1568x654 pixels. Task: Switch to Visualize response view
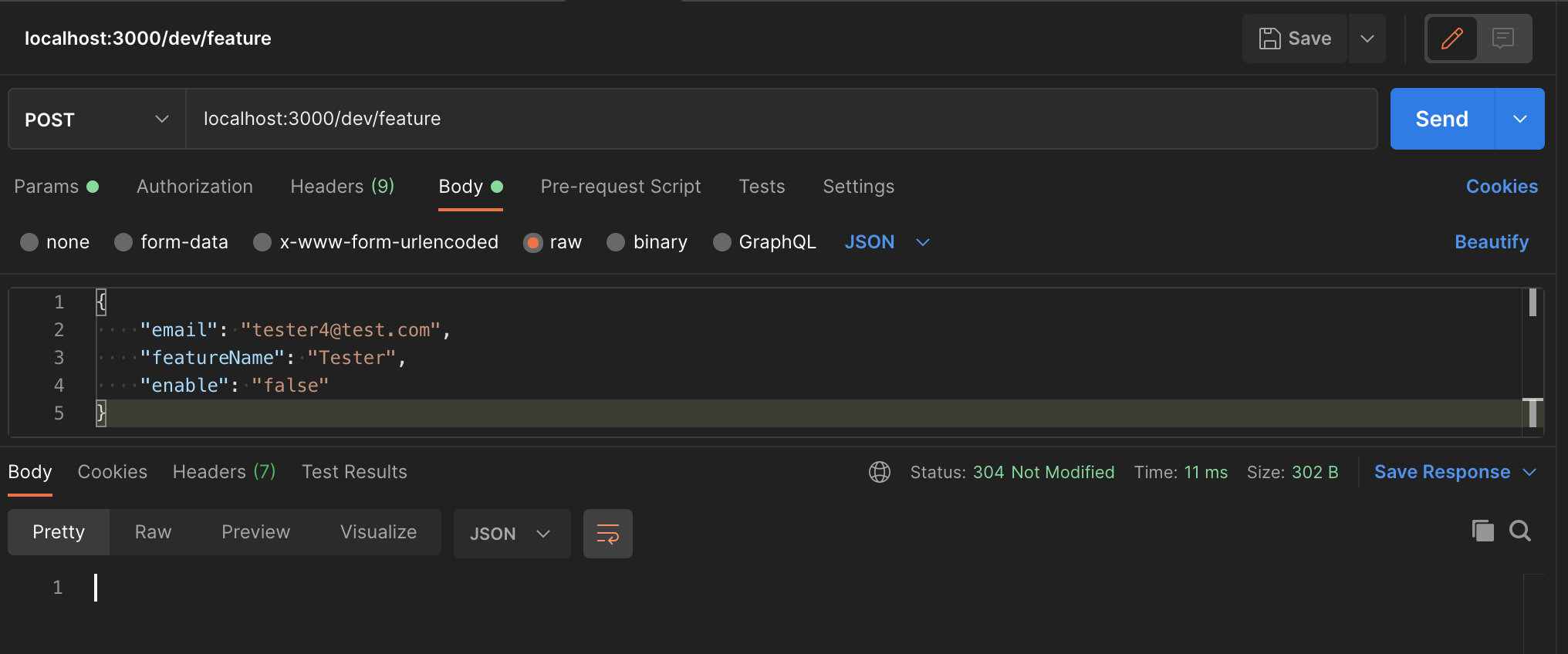tap(378, 532)
